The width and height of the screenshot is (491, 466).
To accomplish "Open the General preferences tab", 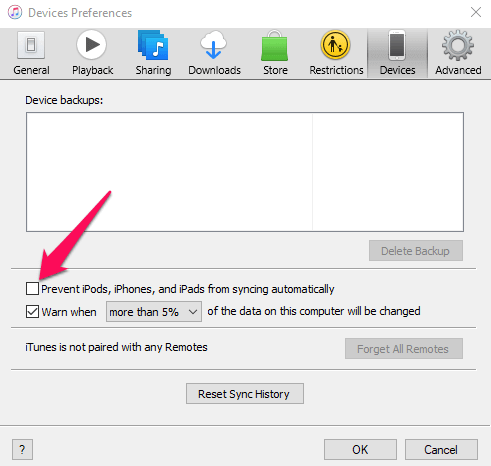I will (31, 53).
